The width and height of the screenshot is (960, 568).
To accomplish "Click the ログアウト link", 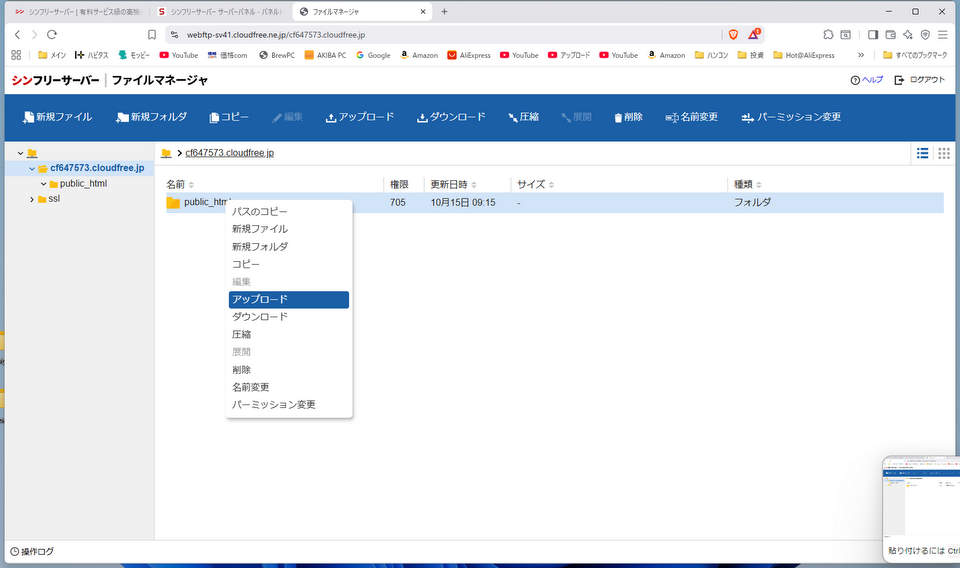I will [919, 80].
